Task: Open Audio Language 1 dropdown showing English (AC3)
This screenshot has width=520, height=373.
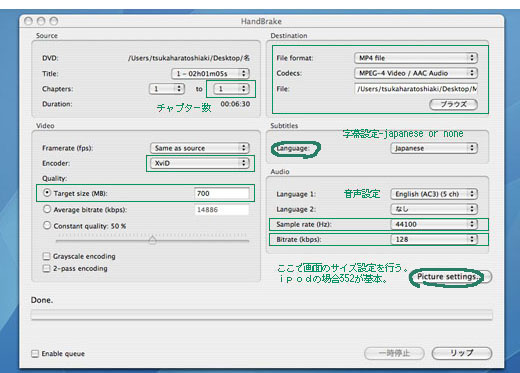Action: [434, 194]
